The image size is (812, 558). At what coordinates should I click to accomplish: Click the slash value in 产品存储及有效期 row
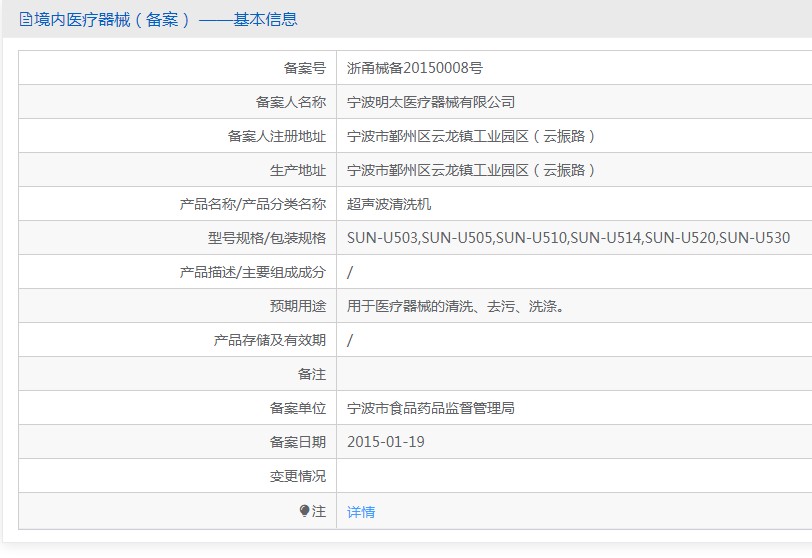350,340
